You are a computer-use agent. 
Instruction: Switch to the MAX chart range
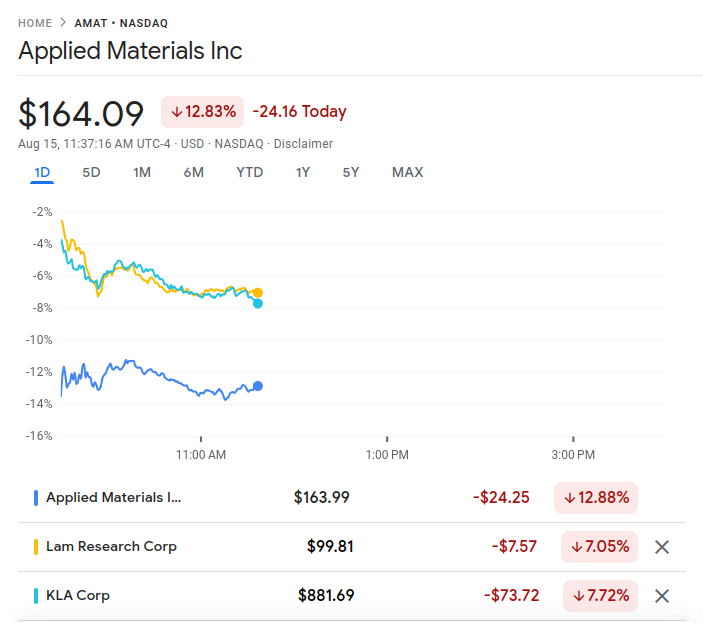[x=407, y=172]
